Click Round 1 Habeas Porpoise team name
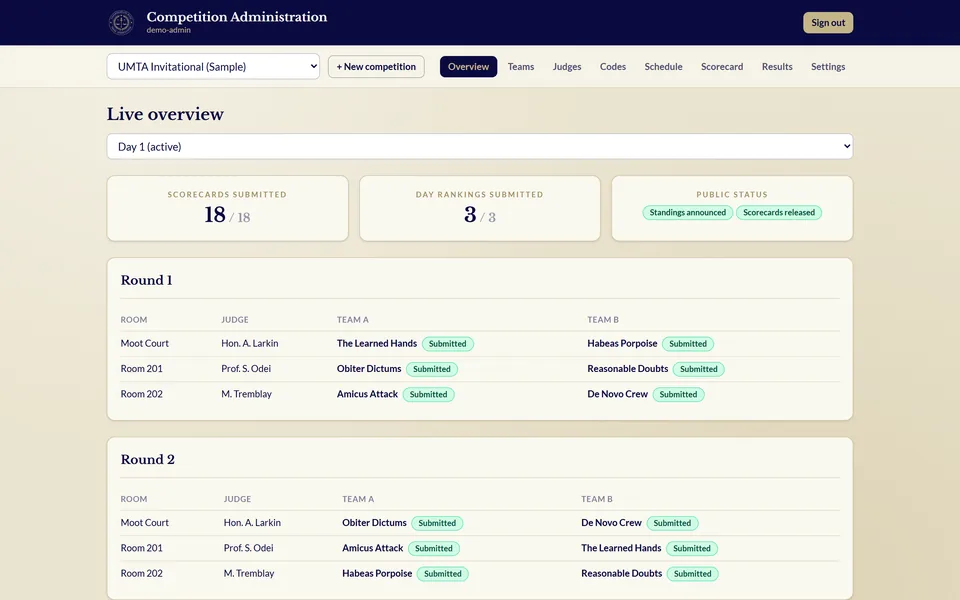This screenshot has width=960, height=600. (x=622, y=343)
